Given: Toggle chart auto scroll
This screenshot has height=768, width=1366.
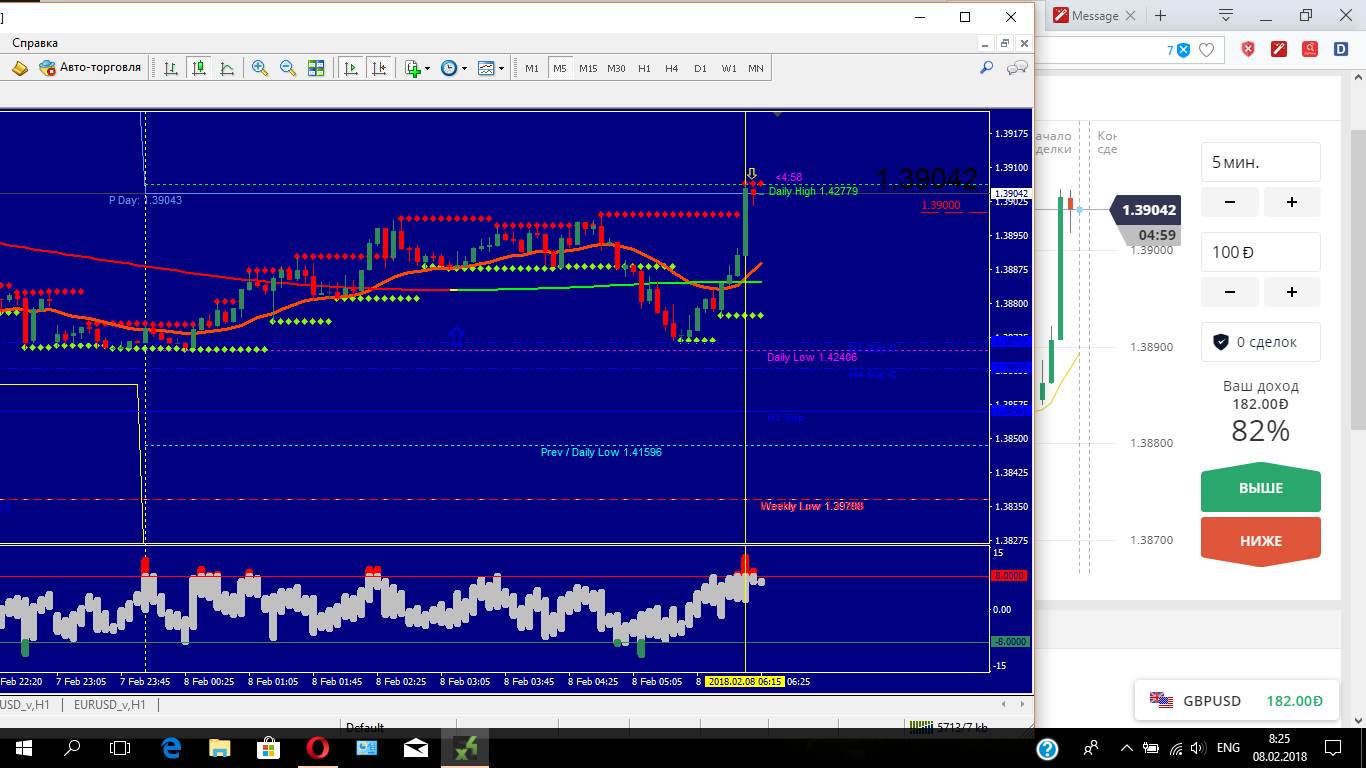Looking at the screenshot, I should 350,68.
